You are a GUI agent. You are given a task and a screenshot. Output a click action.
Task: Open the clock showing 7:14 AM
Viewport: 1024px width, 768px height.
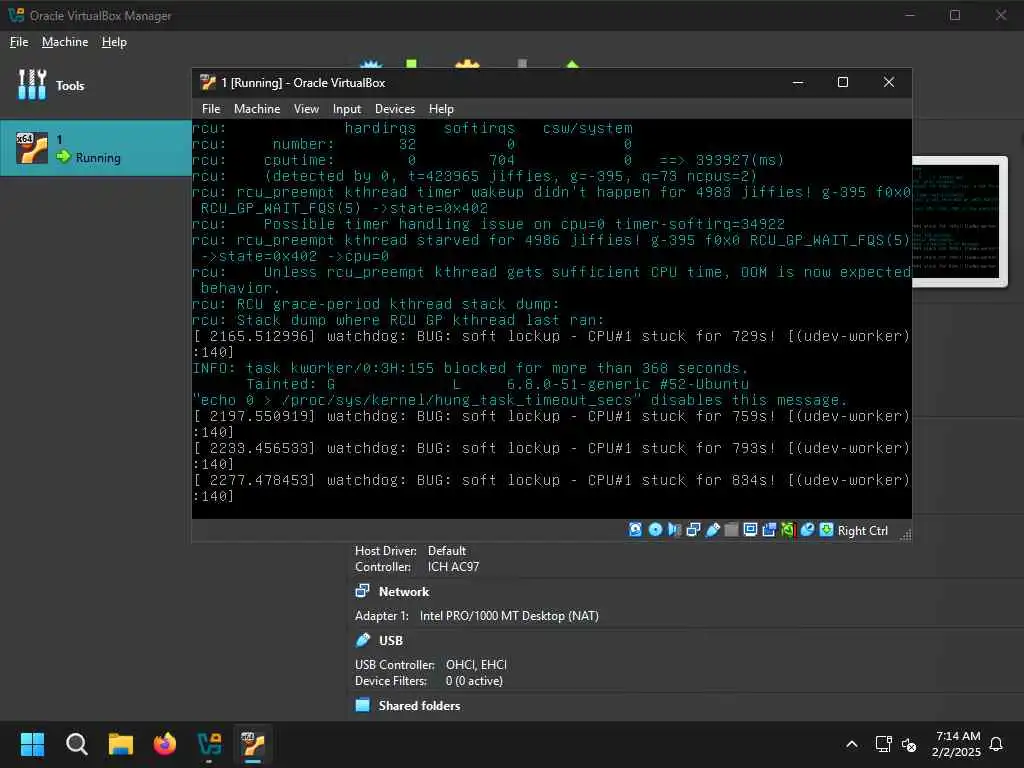pyautogui.click(x=957, y=744)
